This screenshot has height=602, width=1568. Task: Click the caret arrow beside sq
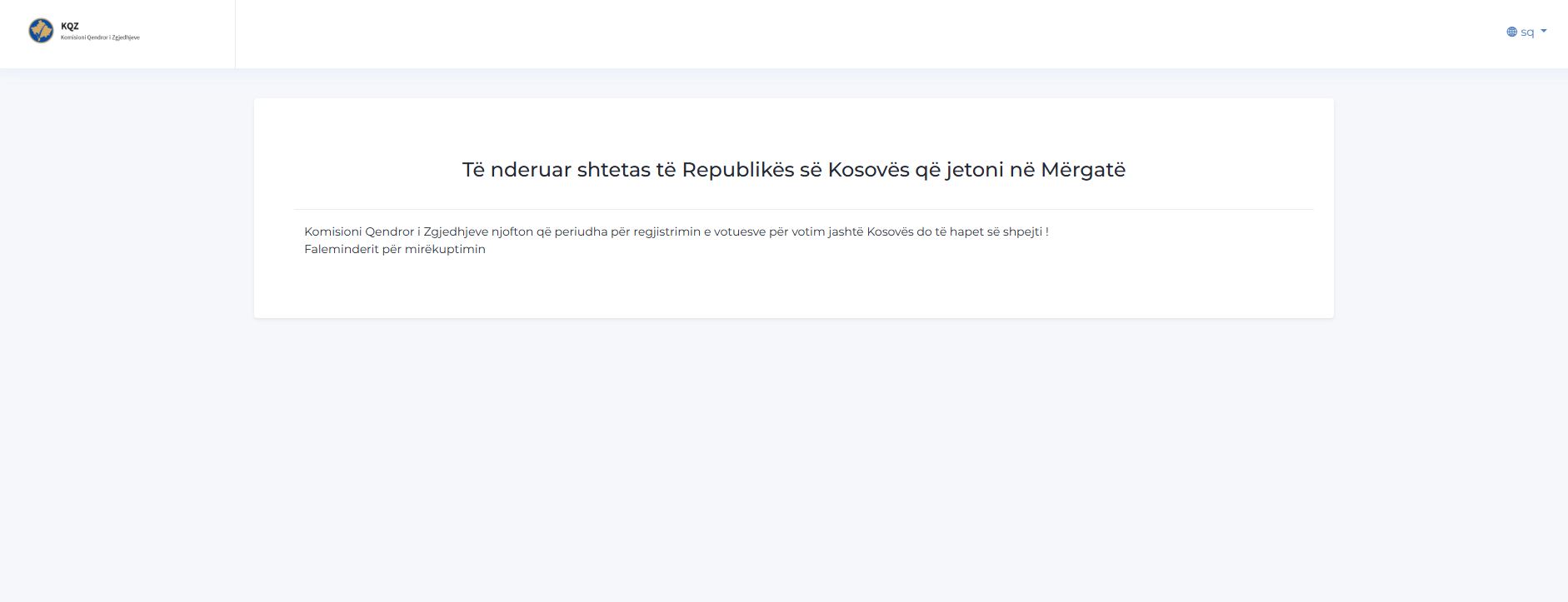coord(1544,31)
